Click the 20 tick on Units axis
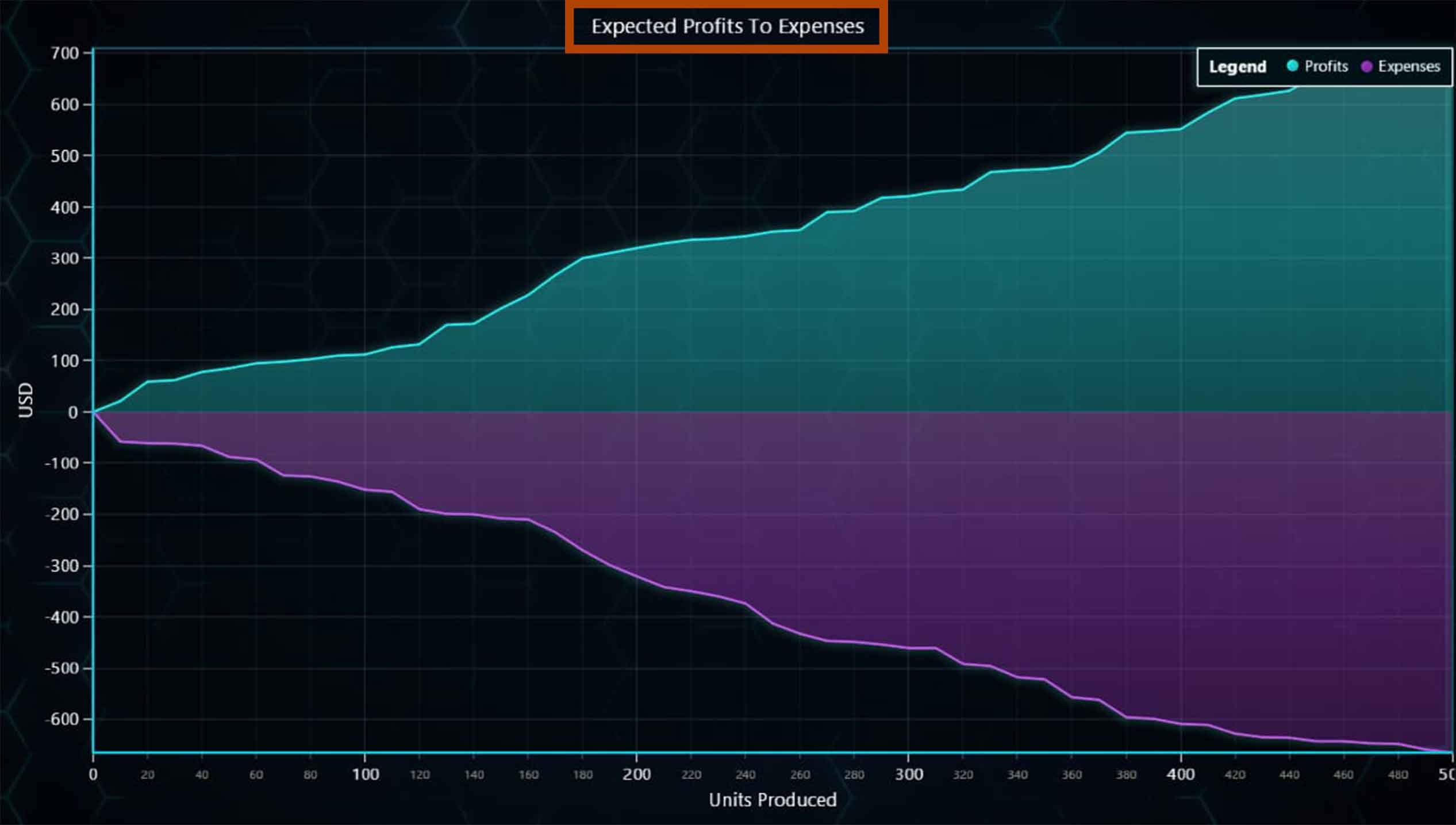 point(148,775)
